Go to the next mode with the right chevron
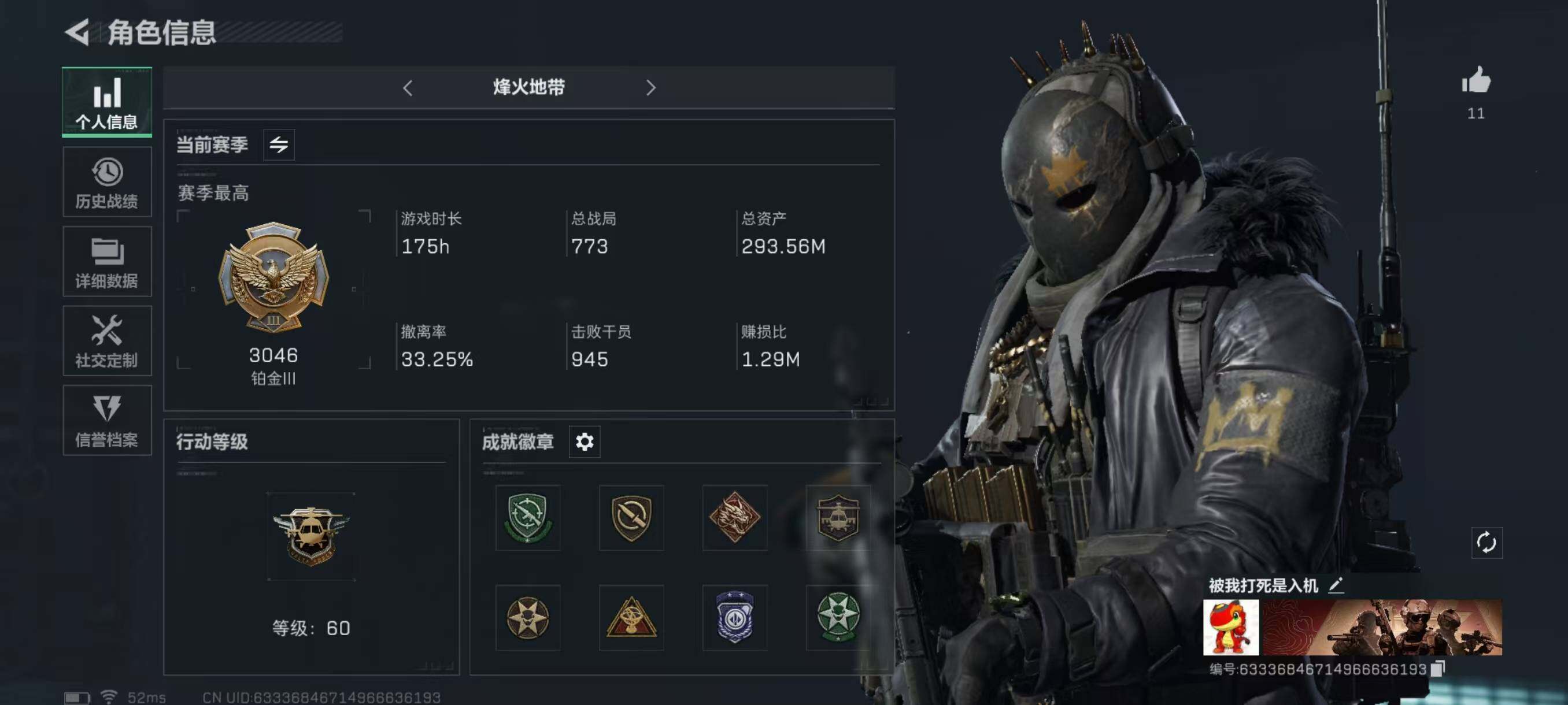Viewport: 1568px width, 705px height. tap(650, 88)
